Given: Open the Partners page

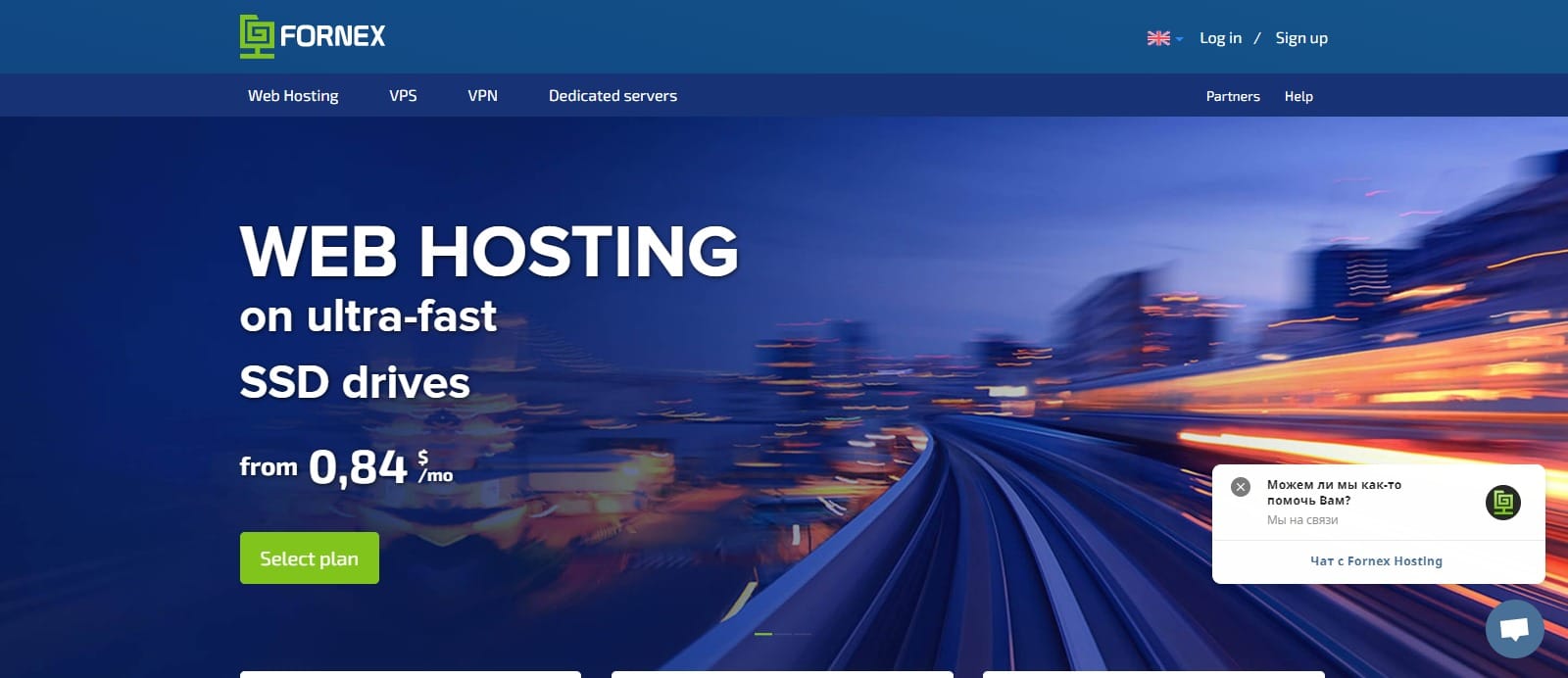Looking at the screenshot, I should pos(1233,96).
